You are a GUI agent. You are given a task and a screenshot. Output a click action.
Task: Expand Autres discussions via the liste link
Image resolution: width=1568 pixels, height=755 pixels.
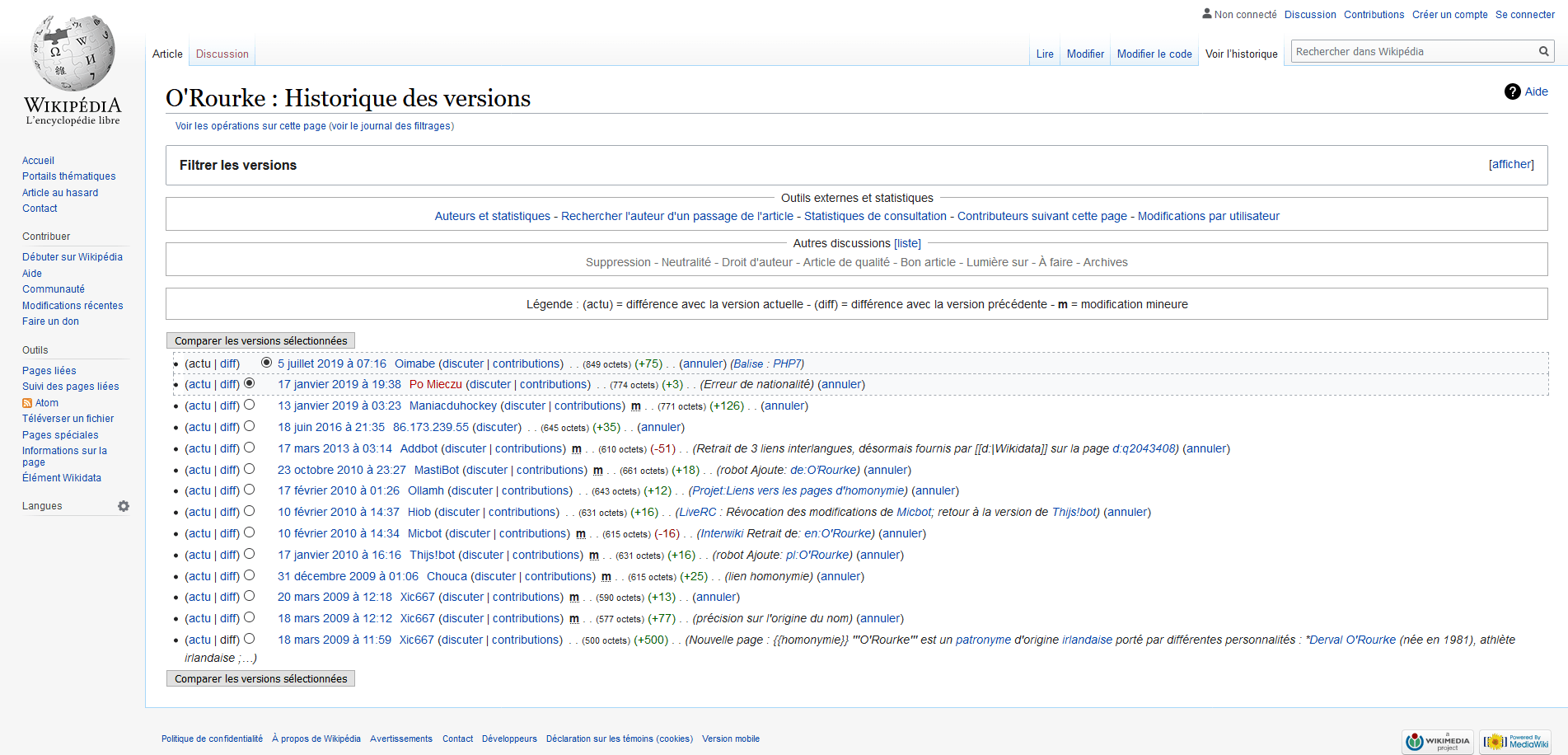point(907,244)
